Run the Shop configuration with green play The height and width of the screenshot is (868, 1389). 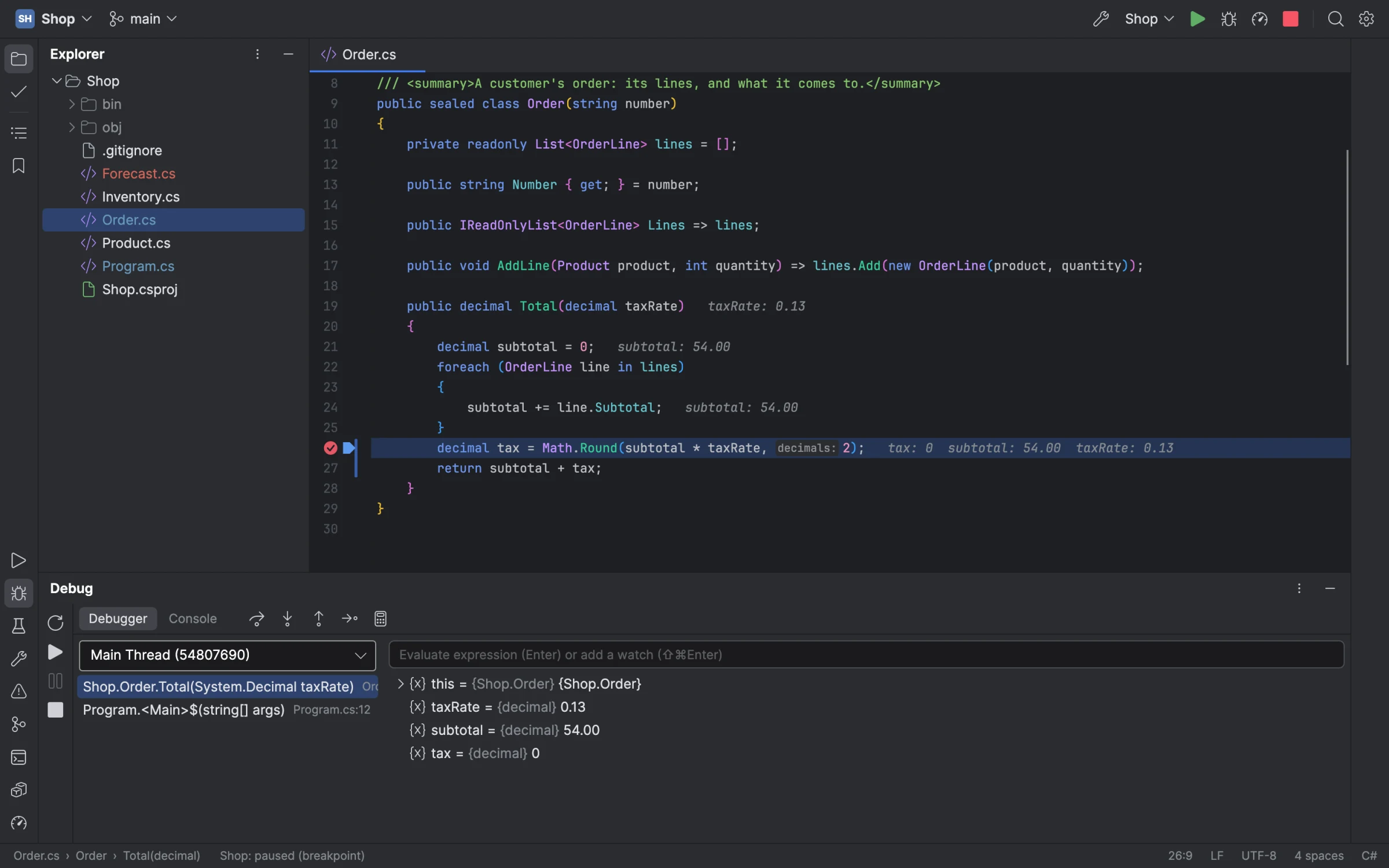tap(1197, 19)
